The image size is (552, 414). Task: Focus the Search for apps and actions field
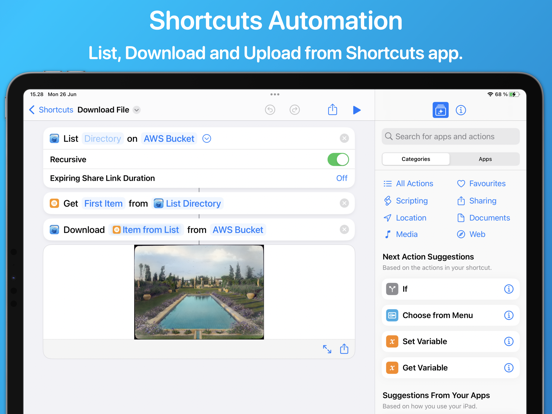click(x=451, y=137)
